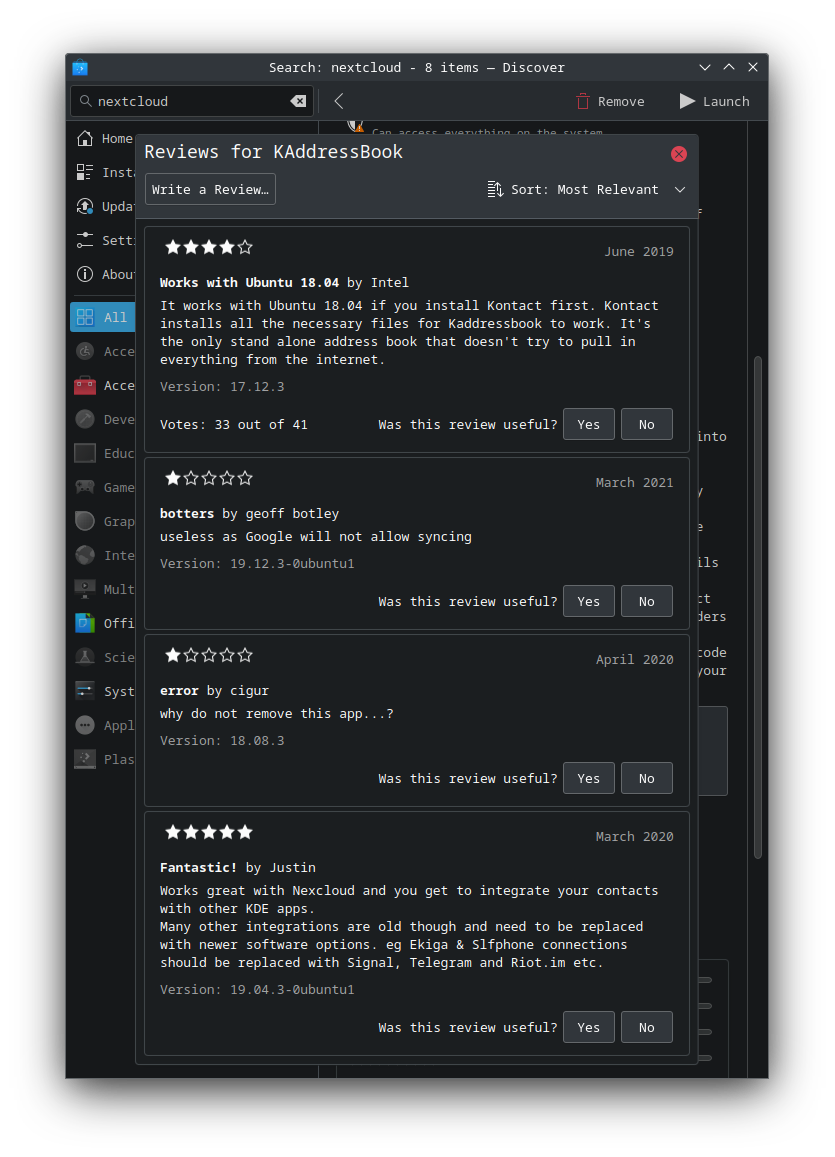Vote No on the Intel review

pos(647,424)
